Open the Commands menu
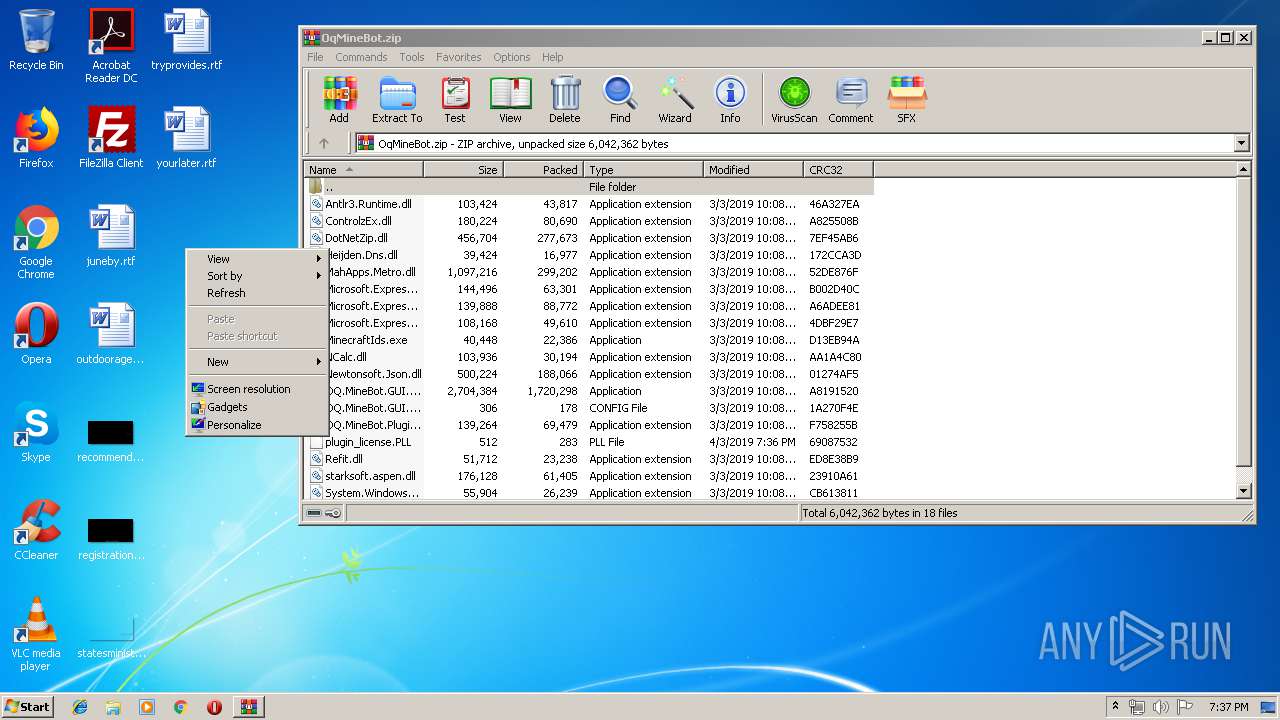The width and height of the screenshot is (1280, 720). coord(361,57)
